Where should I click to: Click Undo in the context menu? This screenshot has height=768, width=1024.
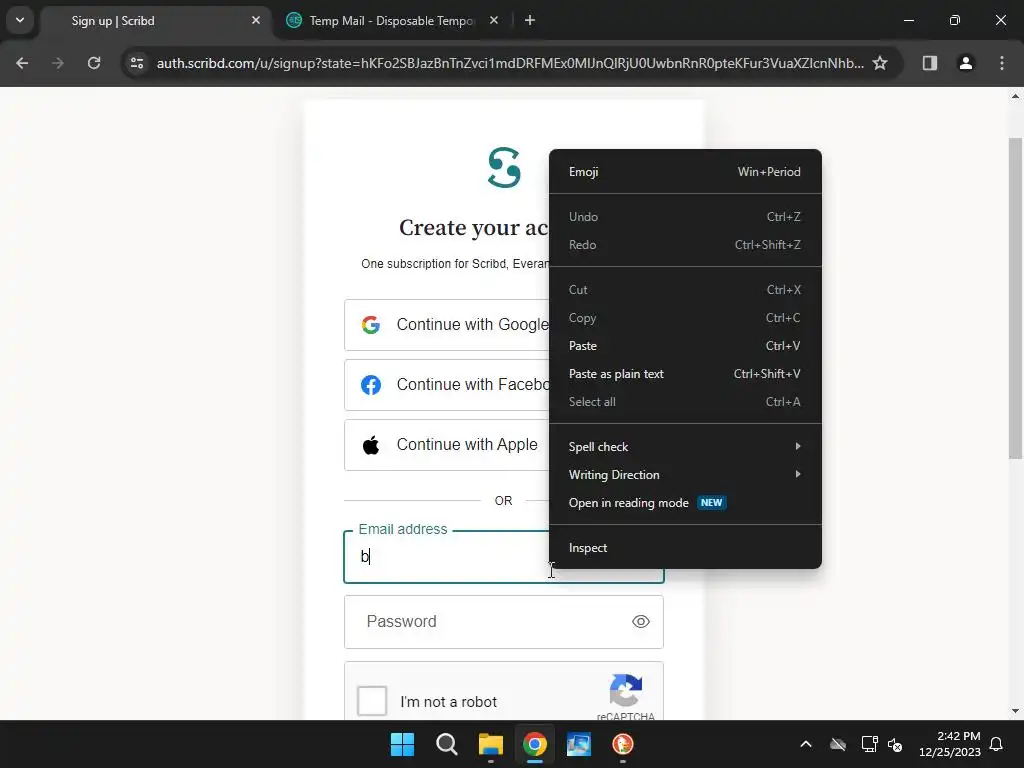(685, 217)
